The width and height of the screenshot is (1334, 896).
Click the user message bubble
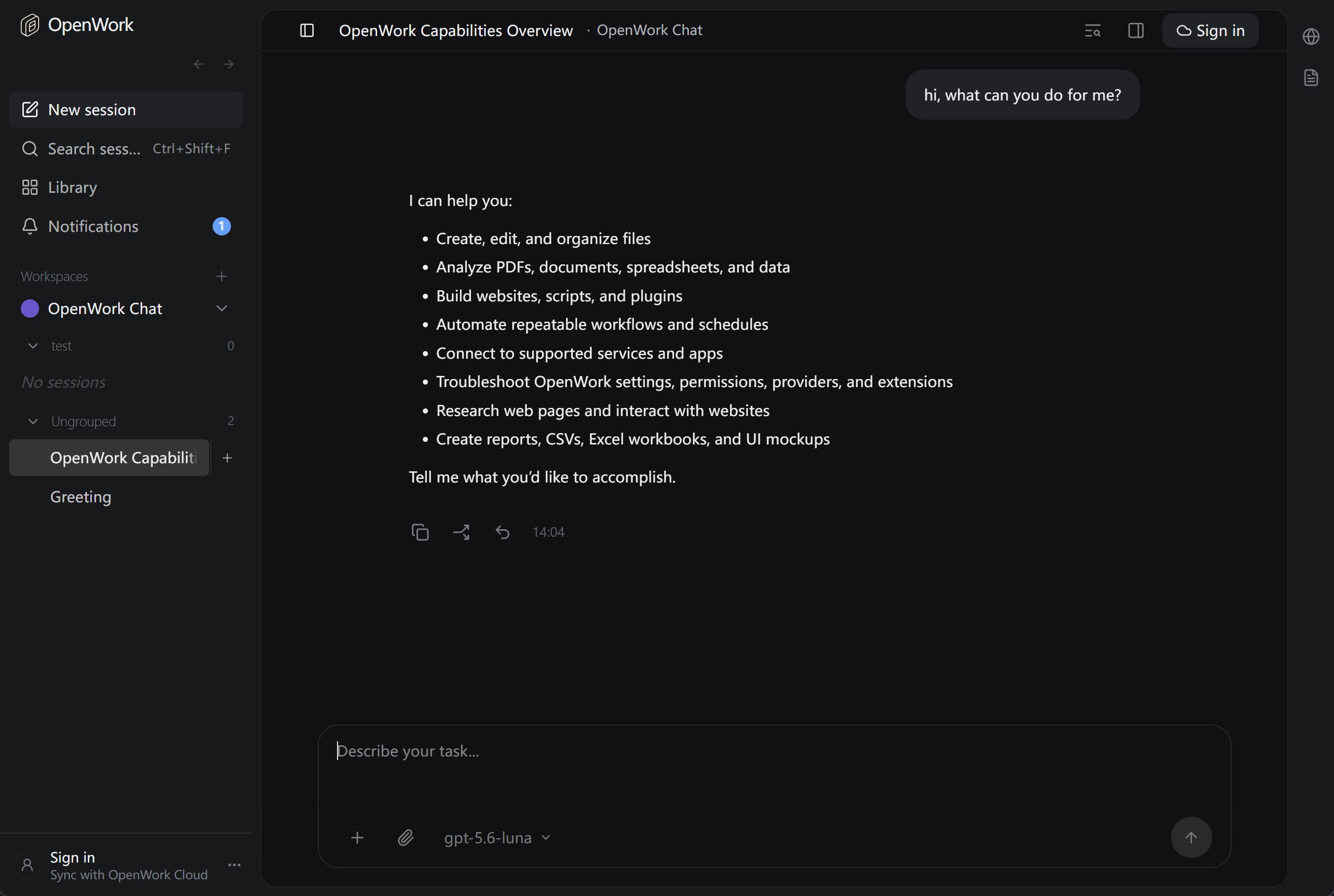pos(1022,95)
